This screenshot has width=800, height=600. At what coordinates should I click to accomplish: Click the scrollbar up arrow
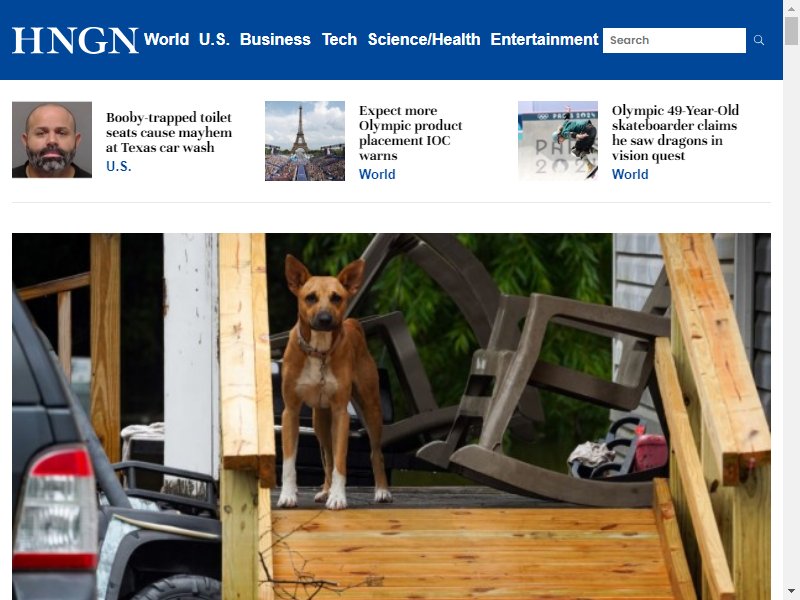(x=791, y=9)
